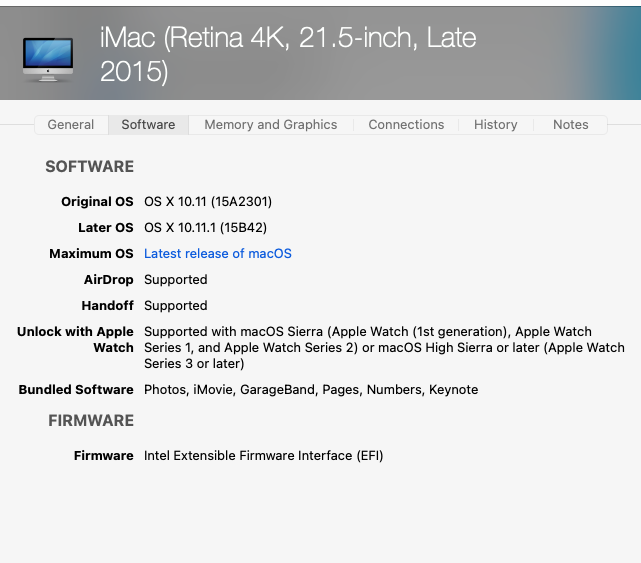Screen dimensions: 641x563
Task: Click the Bundled Software list Photos, iMovie, GarageBand
Action: tap(311, 390)
